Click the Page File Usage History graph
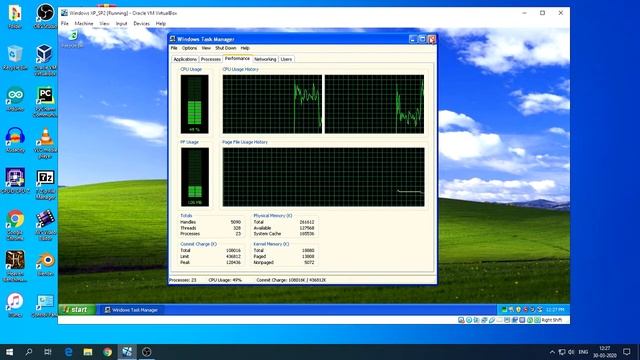The image size is (640, 360). coord(323,177)
